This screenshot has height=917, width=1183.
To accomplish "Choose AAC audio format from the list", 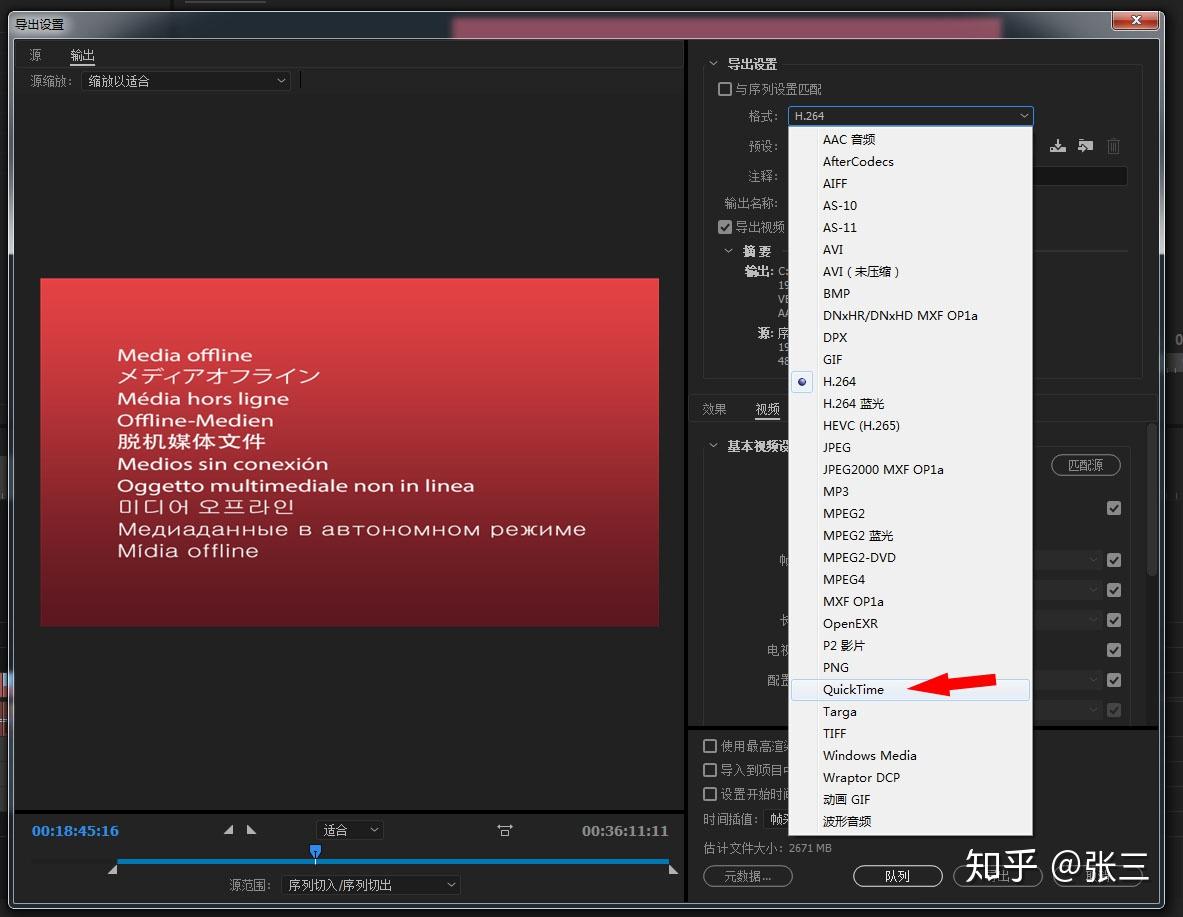I will pyautogui.click(x=911, y=139).
